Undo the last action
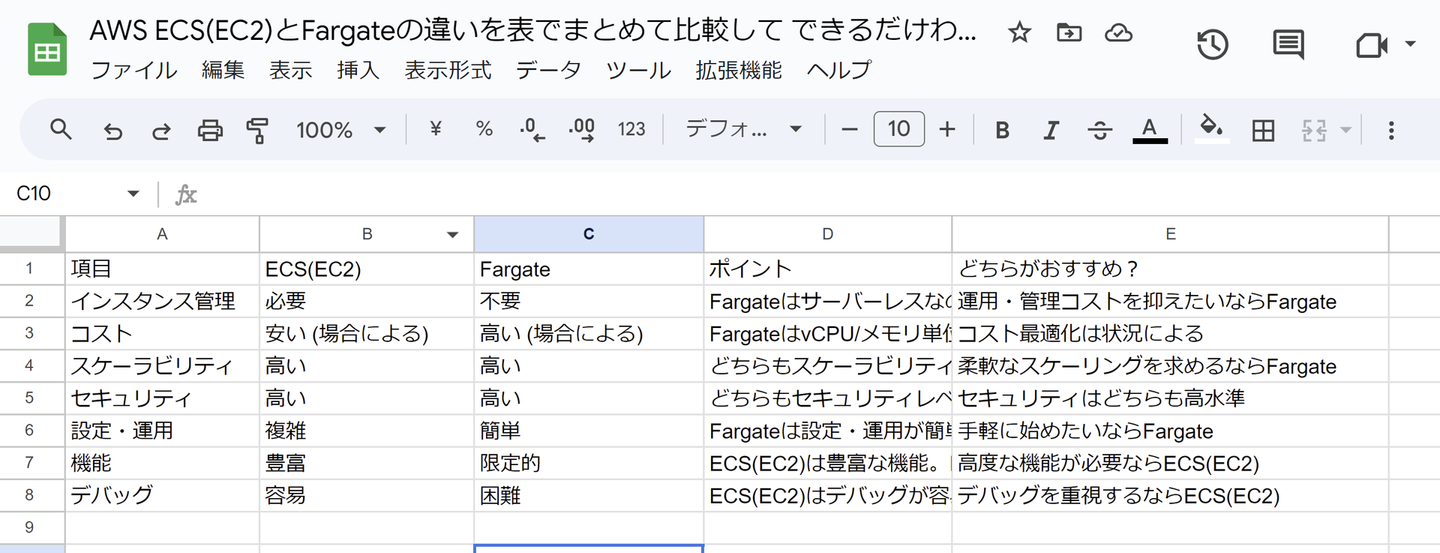Viewport: 1440px width, 553px height. pyautogui.click(x=112, y=130)
